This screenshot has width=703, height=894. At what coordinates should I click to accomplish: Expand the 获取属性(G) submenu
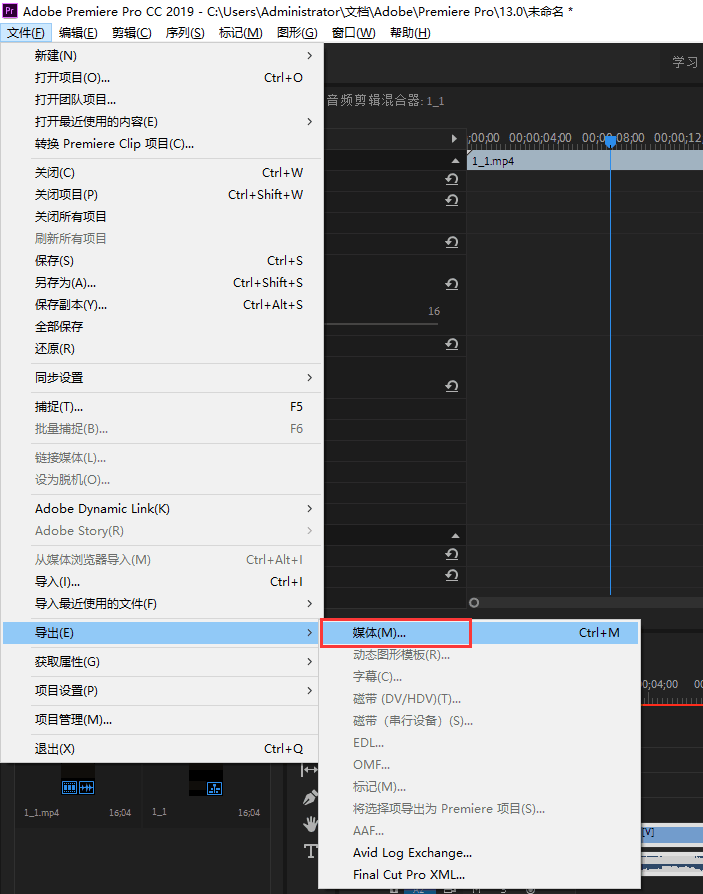click(x=161, y=661)
